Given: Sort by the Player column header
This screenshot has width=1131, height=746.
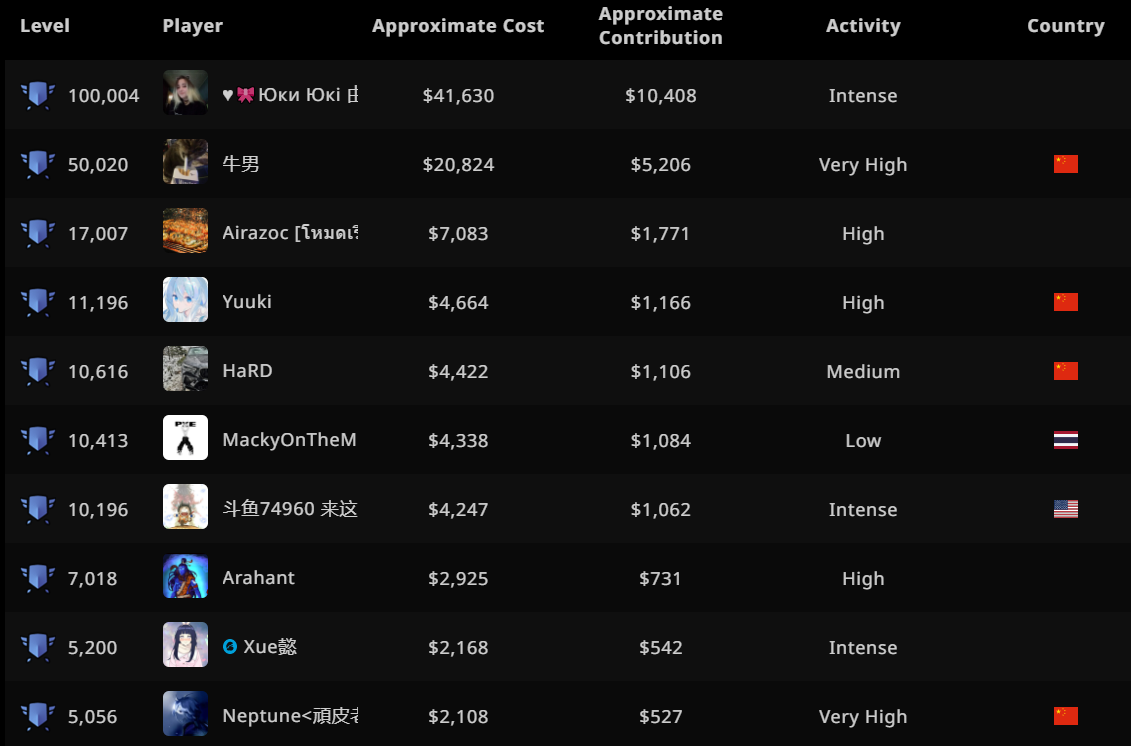Looking at the screenshot, I should click(x=192, y=26).
